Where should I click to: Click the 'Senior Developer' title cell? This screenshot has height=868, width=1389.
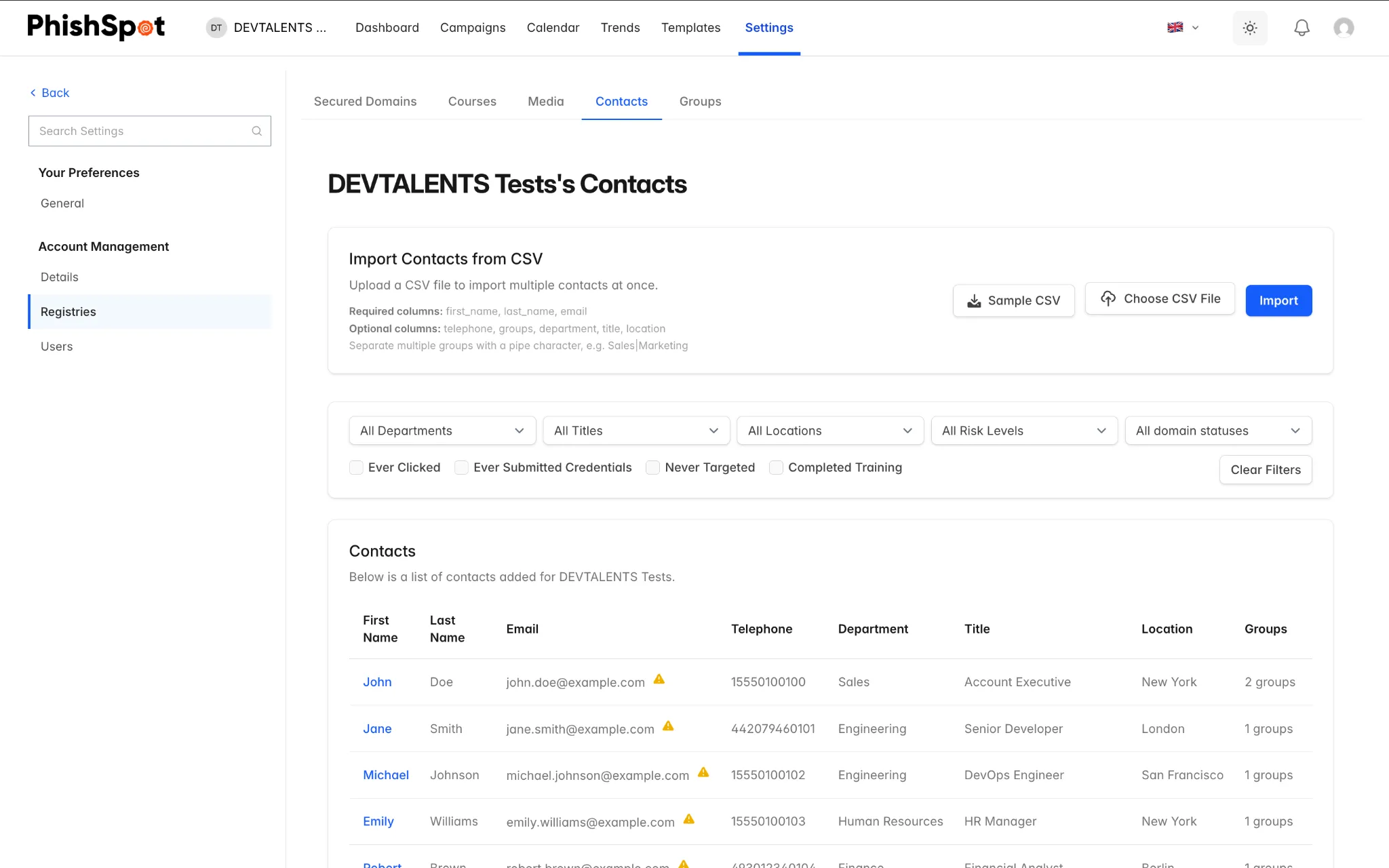coord(1013,729)
